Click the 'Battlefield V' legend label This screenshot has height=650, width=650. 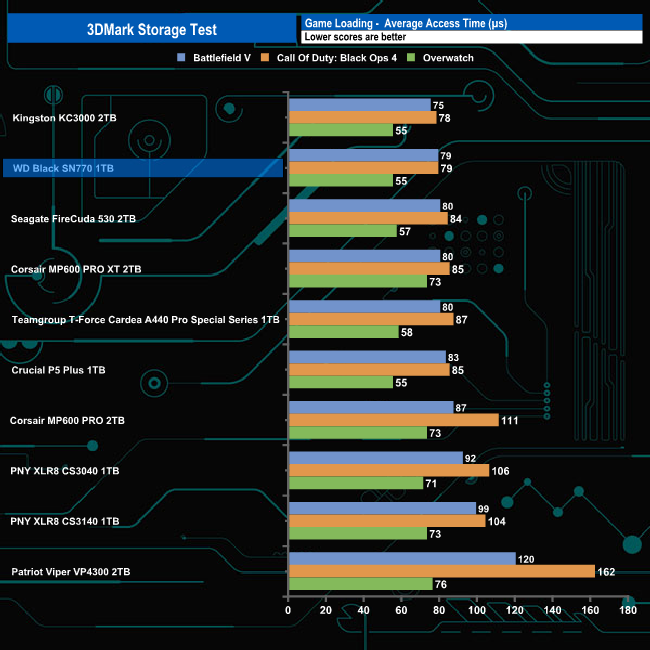tap(222, 58)
